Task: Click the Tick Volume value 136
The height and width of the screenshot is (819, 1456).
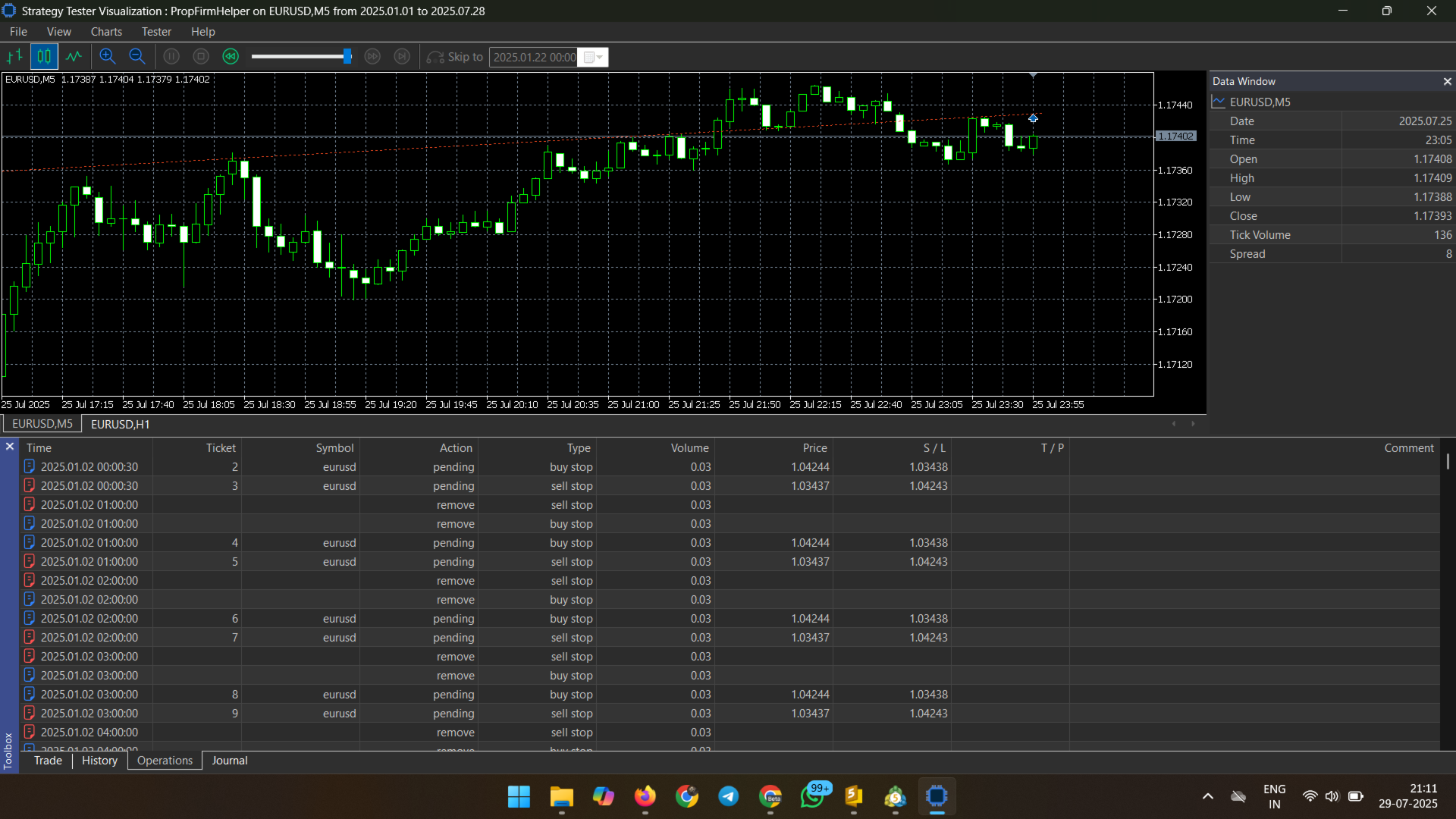Action: [1442, 235]
